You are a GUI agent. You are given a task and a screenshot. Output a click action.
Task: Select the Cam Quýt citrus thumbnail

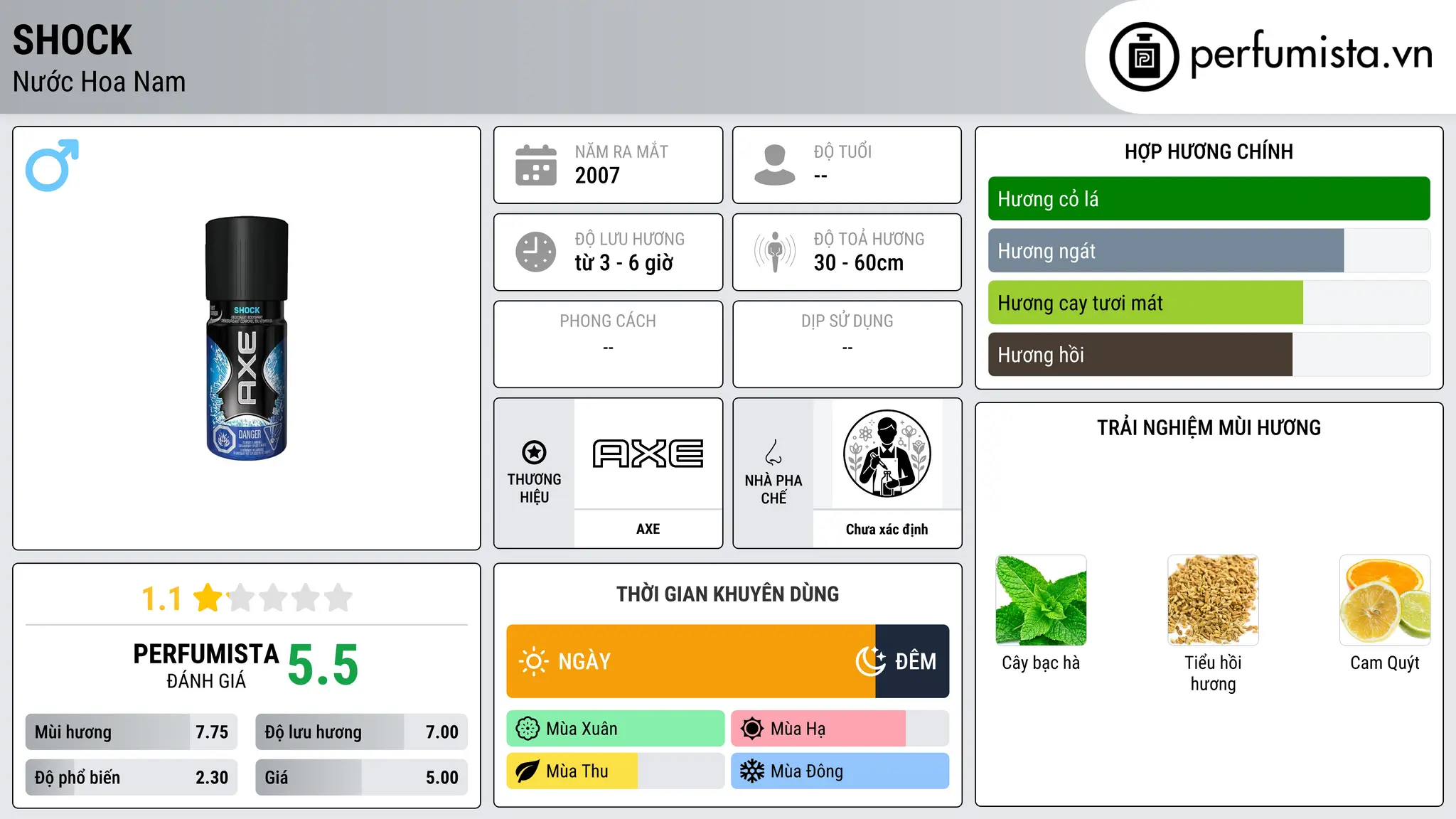1385,600
